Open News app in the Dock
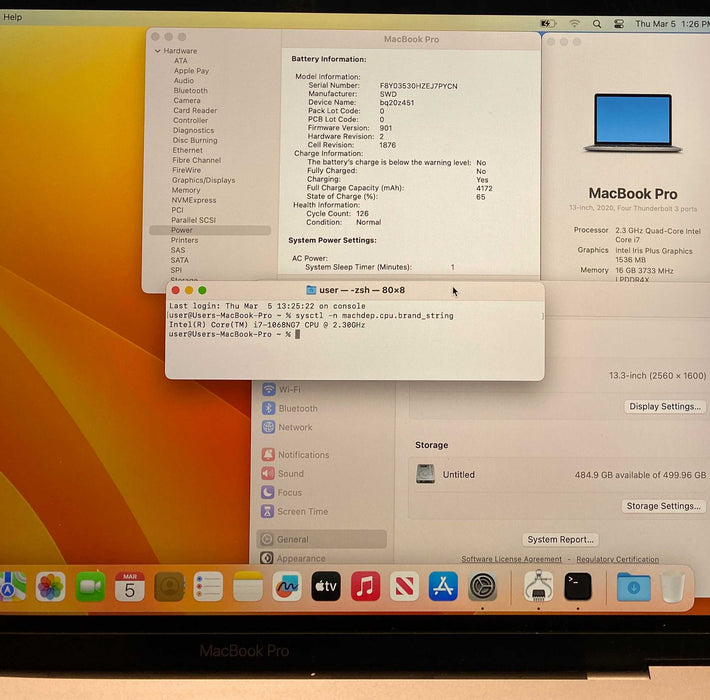Screen dimensions: 710x700 click(404, 586)
